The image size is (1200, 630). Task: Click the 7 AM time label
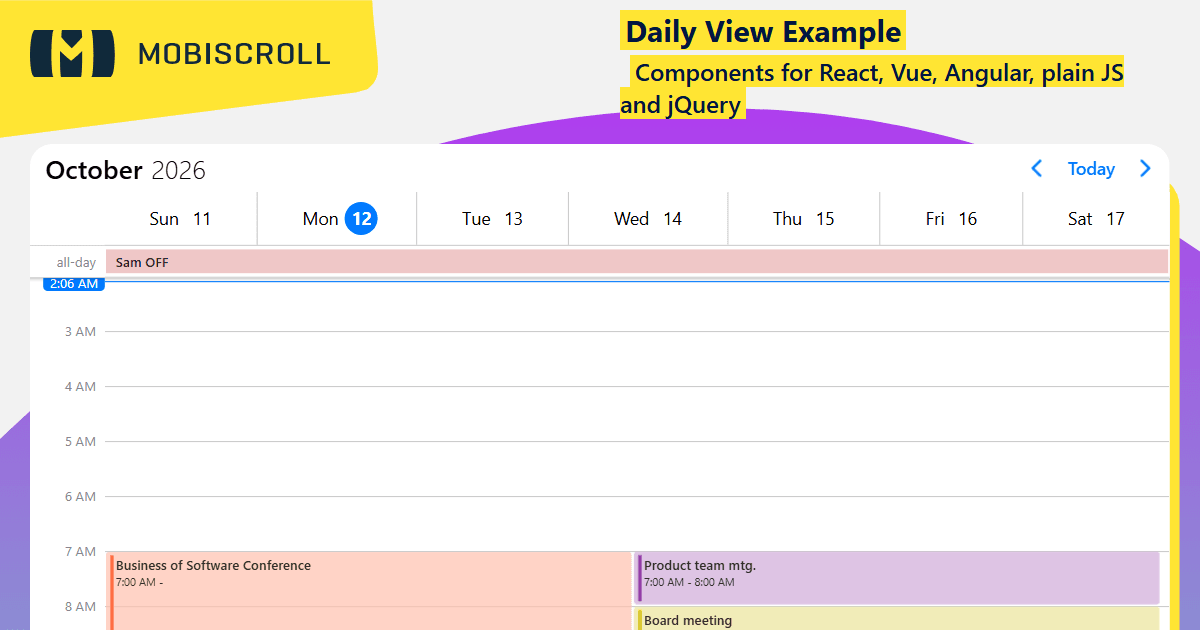coord(80,551)
